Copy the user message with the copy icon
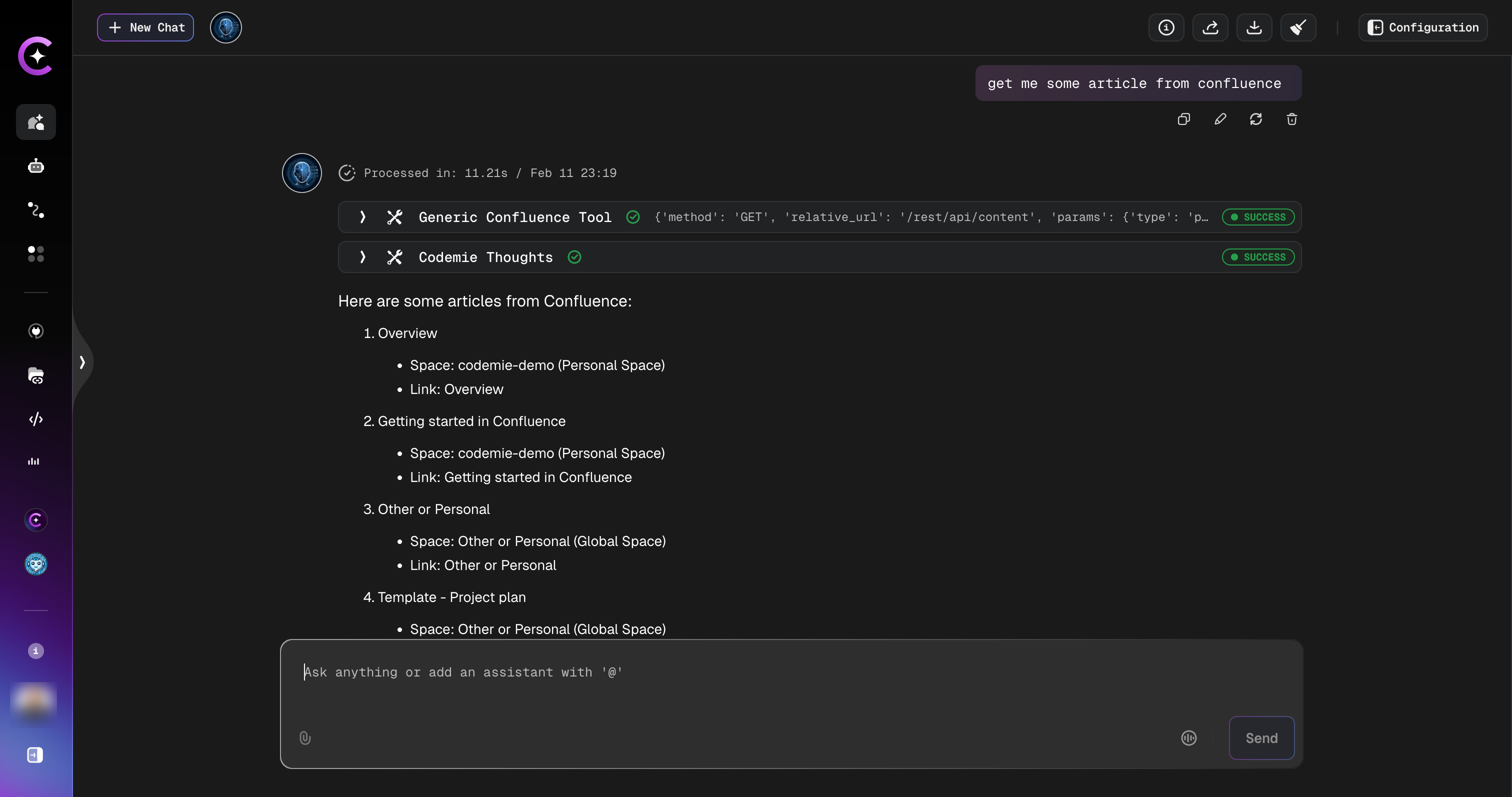Screen dimensions: 1512x797 coord(1183,119)
